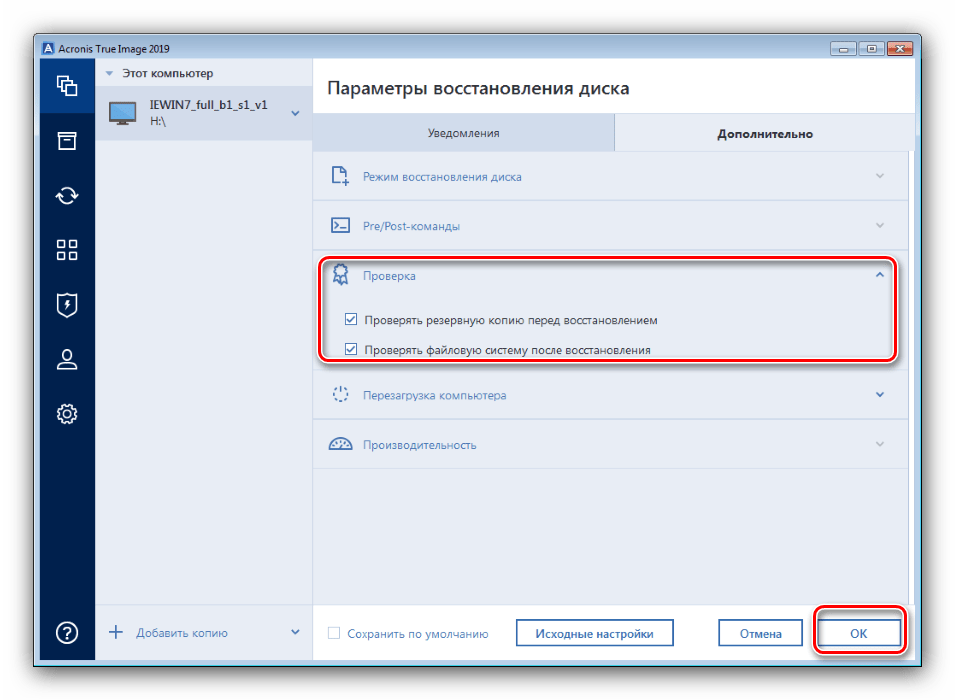Viewport: 955px width, 700px height.
Task: Open the Backup section in sidebar
Action: (67, 86)
